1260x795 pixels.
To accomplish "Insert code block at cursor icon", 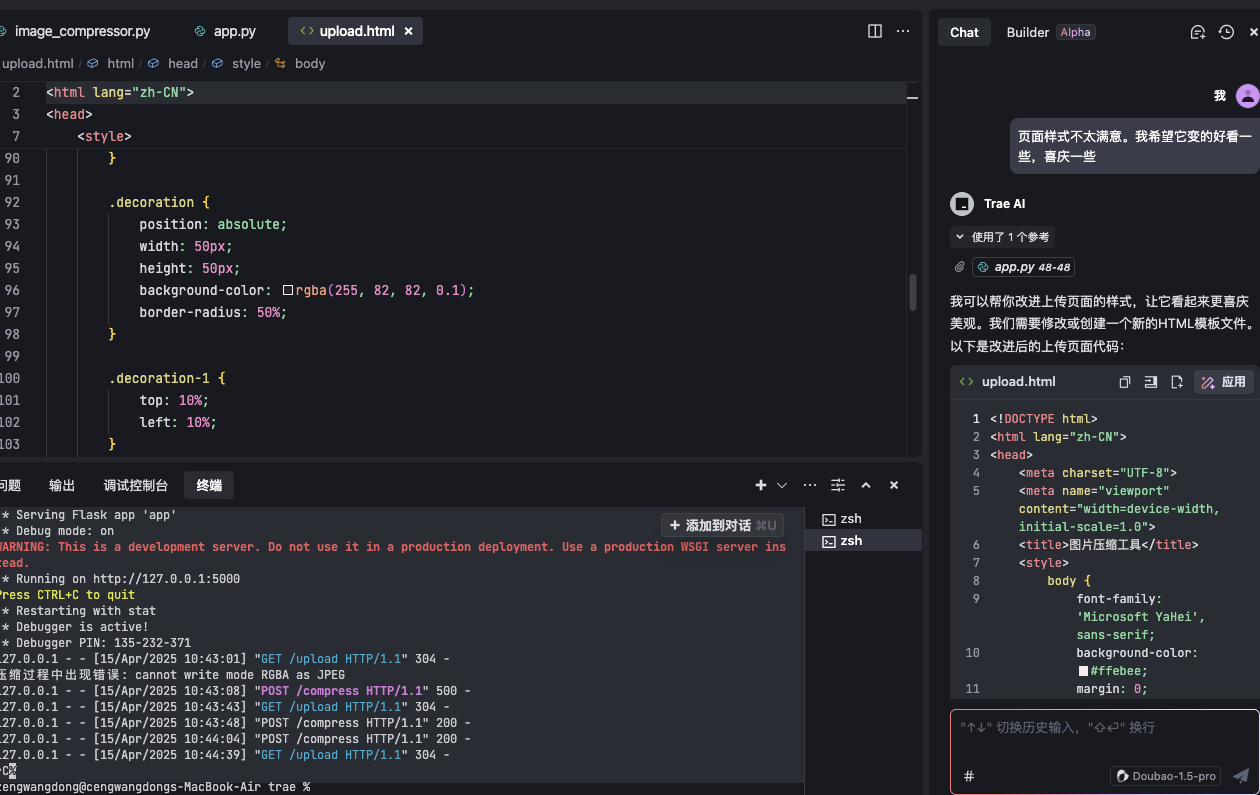I will click(1151, 382).
